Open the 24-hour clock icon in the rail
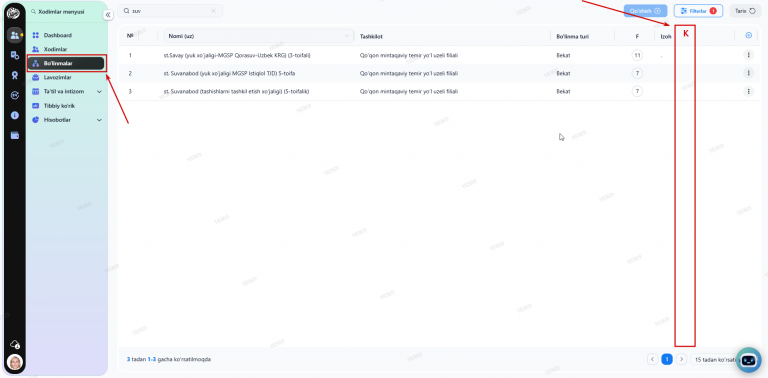The image size is (768, 378). point(15,95)
